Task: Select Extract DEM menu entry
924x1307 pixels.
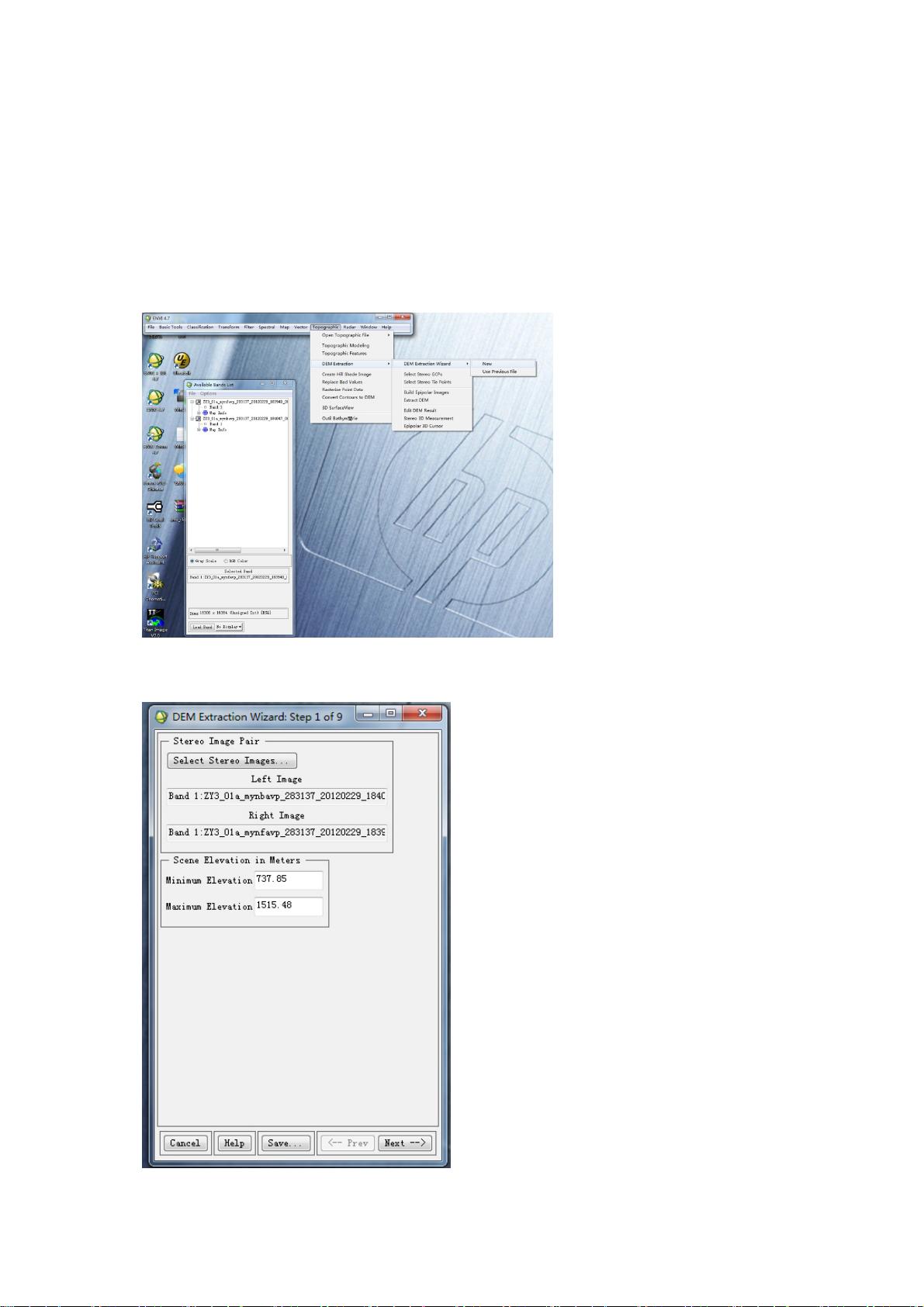Action: 416,400
